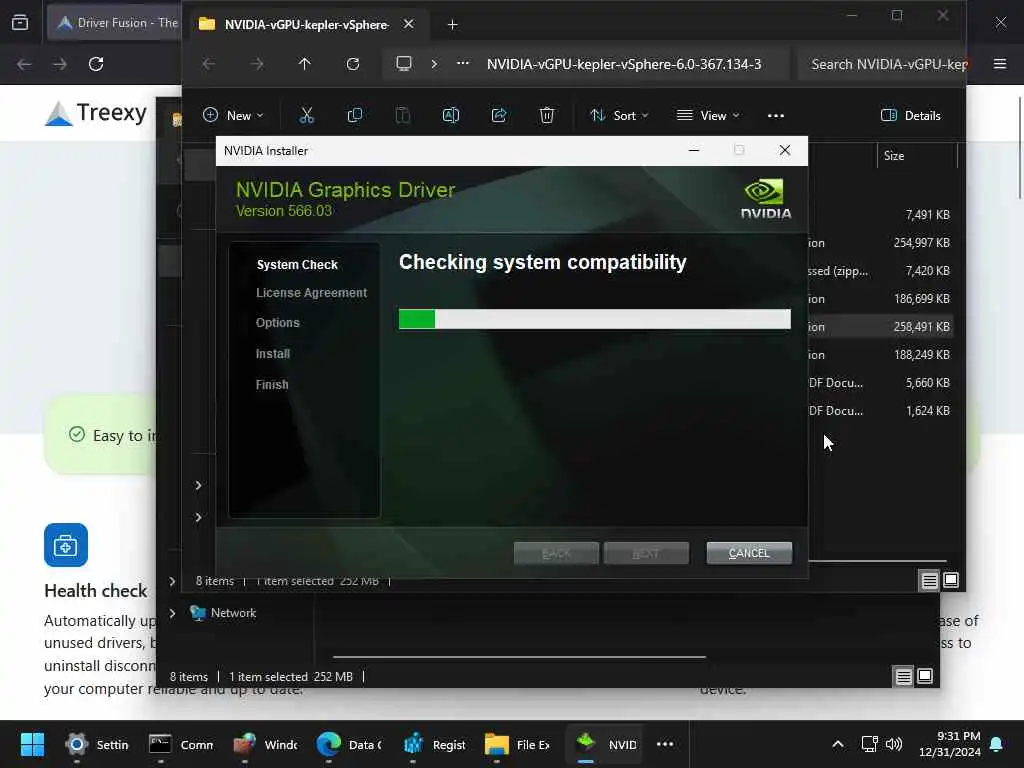Open the browser hamburger menu

coord(1000,64)
